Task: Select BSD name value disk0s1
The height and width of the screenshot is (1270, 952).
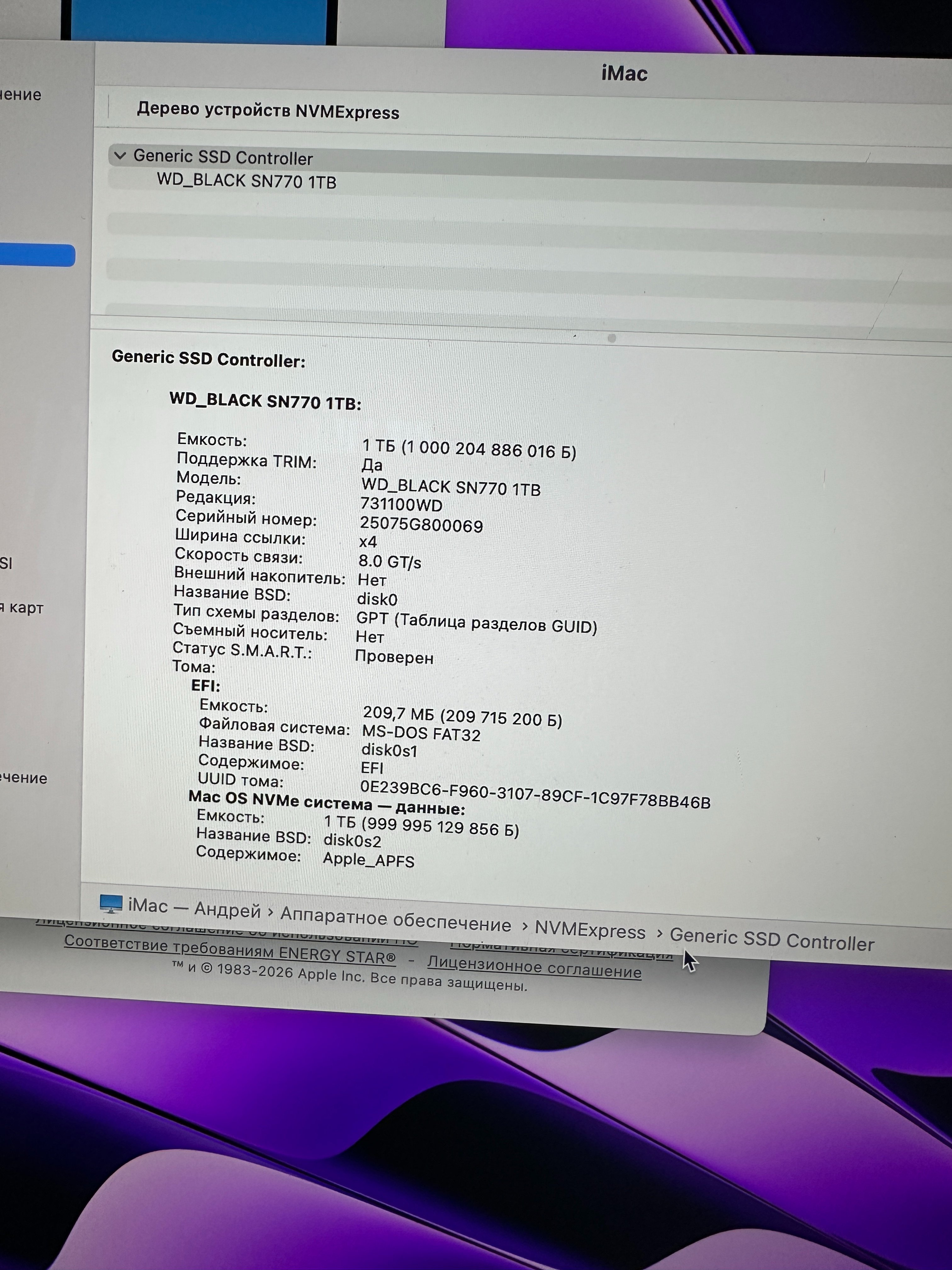Action: tap(389, 750)
